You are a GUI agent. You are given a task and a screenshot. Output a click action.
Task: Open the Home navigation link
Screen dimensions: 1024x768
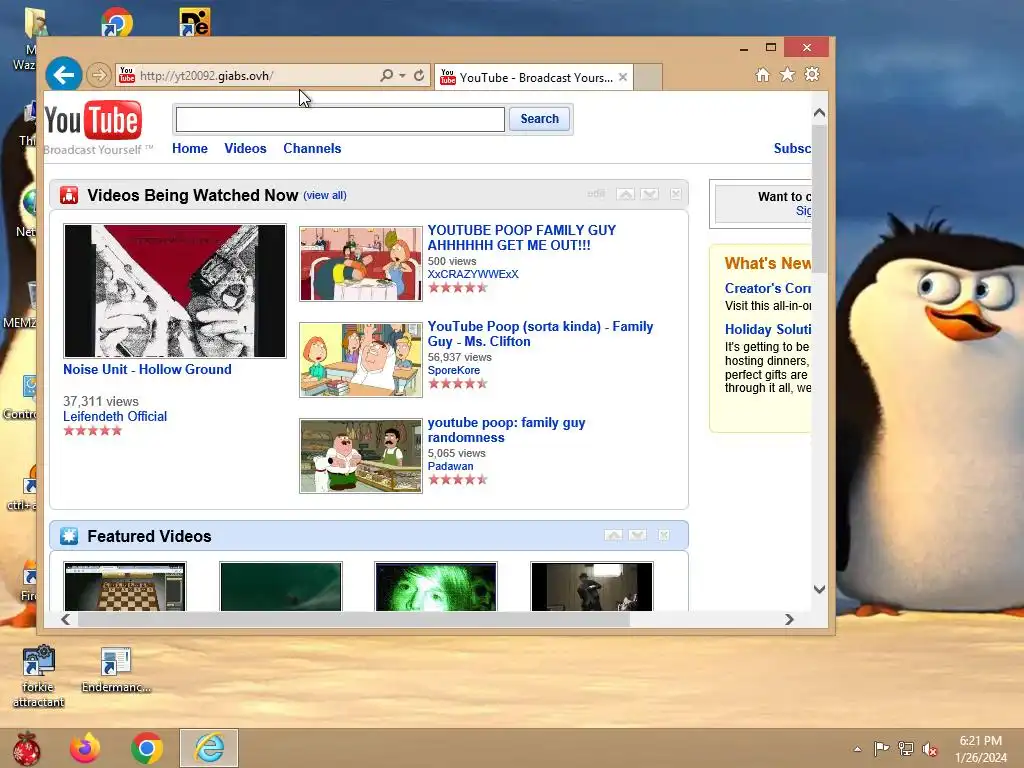190,148
